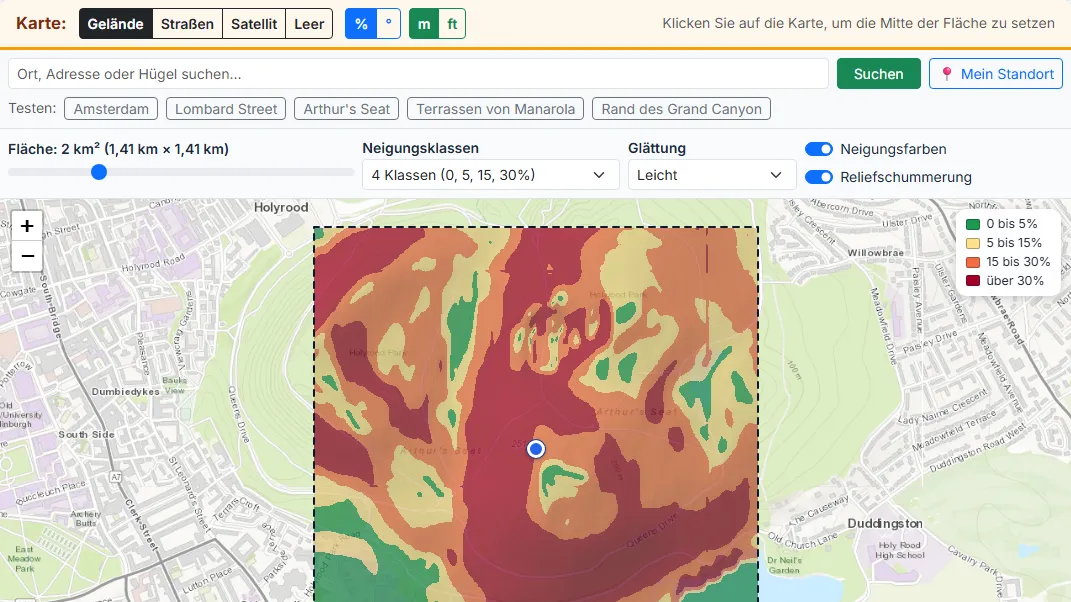Toggle the Reliefschummerung switch
Screen dimensions: 1071x602
pyautogui.click(x=818, y=177)
